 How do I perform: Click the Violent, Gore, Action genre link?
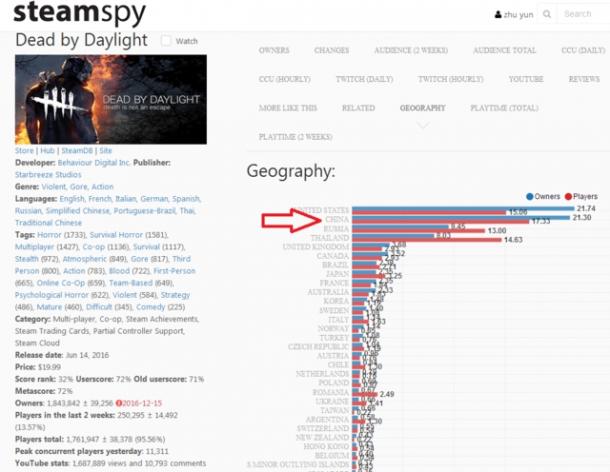[77, 187]
